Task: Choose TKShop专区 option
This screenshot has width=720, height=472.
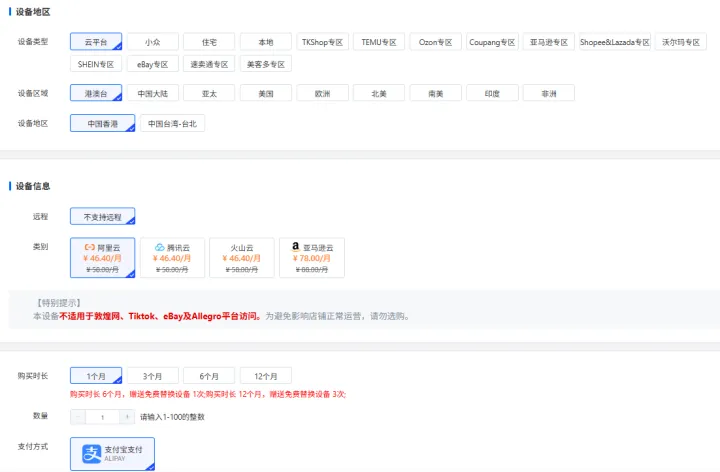Action: point(322,42)
